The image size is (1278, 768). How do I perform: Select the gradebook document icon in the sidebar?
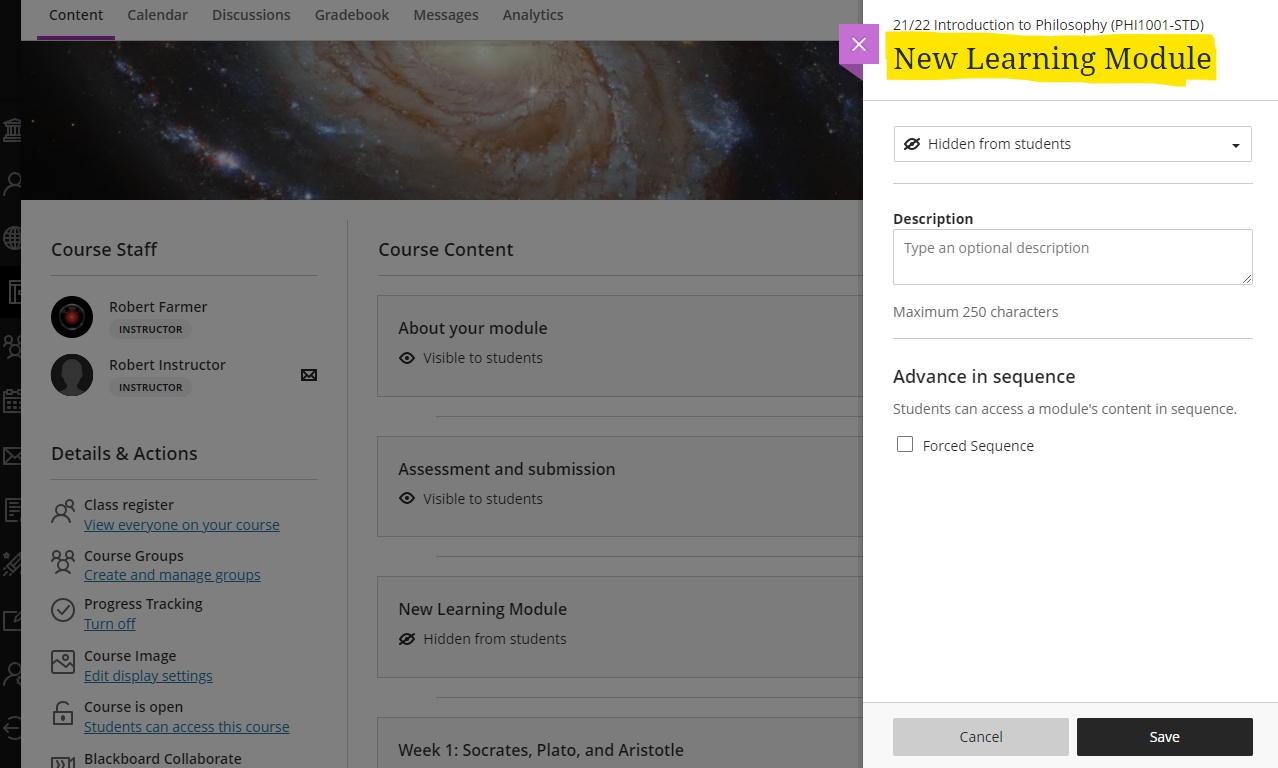12,292
